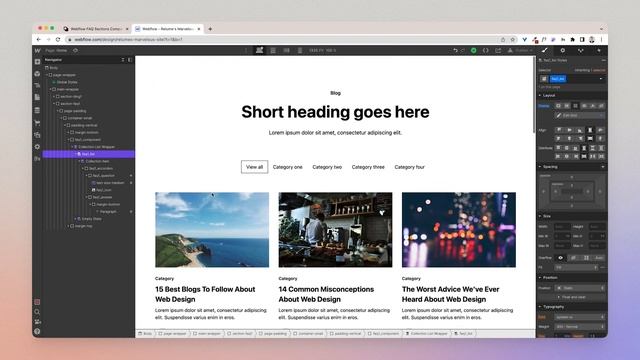Open the Webflow logo menu

click(38, 50)
